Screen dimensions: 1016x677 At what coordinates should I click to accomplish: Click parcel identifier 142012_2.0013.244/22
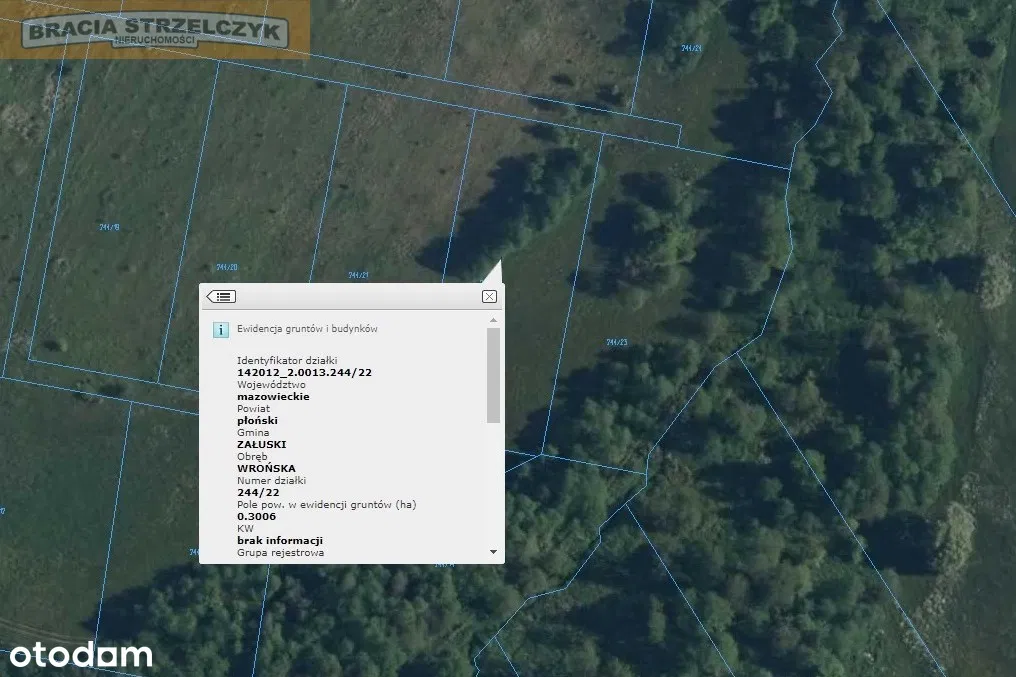[304, 372]
